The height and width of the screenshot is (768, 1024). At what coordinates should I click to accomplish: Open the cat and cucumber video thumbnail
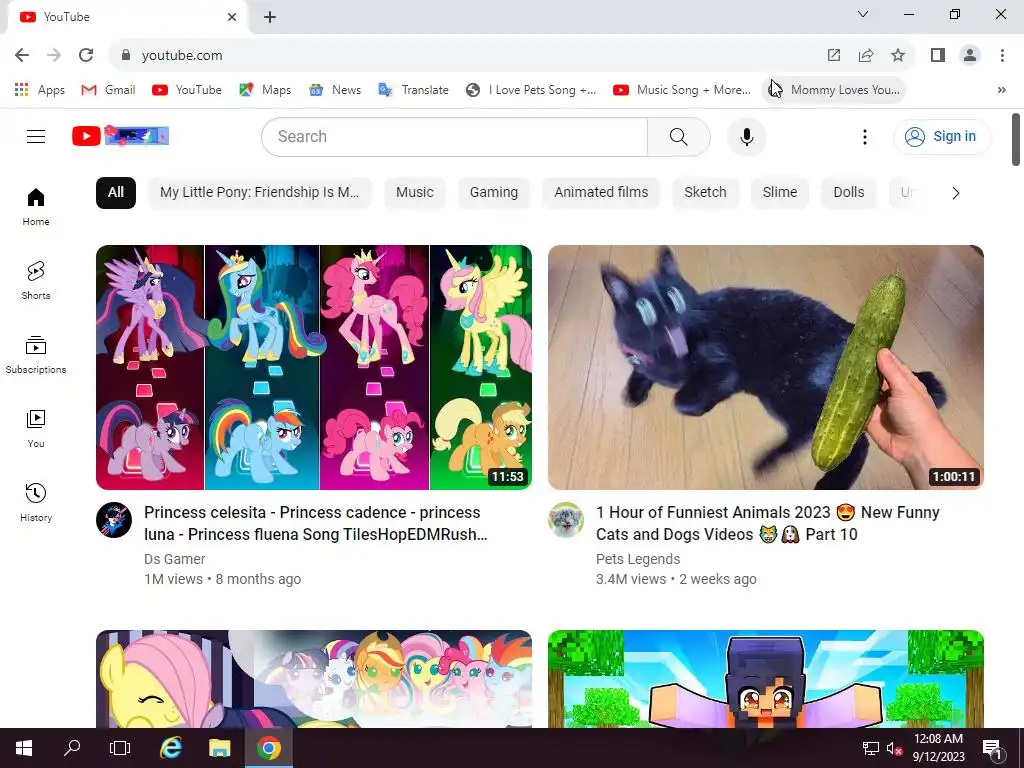pos(765,367)
